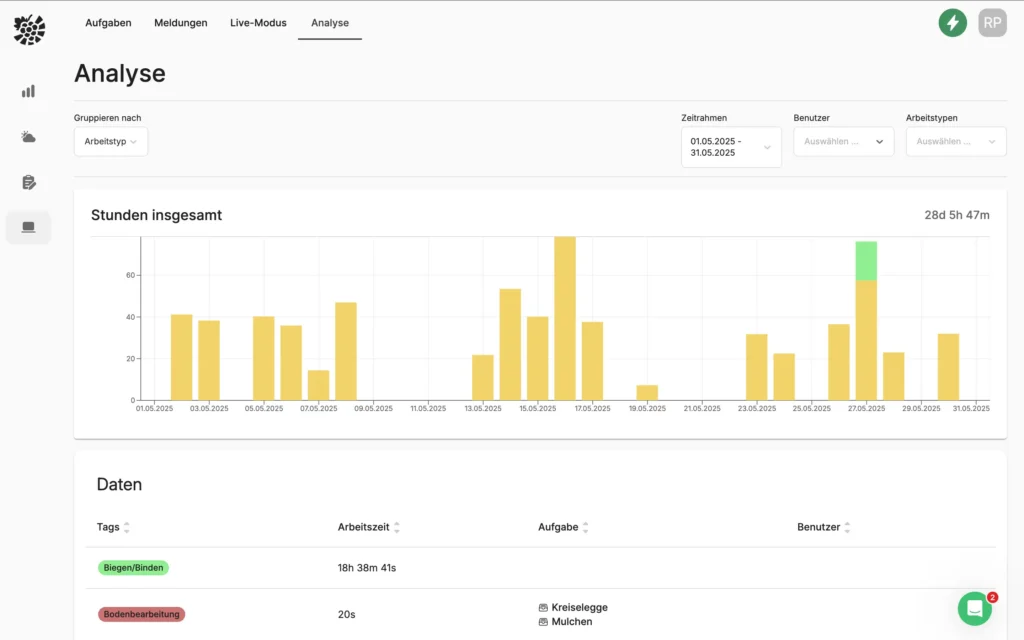The height and width of the screenshot is (640, 1024).
Task: Open the chat support bubble with notification badge
Action: [974, 609]
